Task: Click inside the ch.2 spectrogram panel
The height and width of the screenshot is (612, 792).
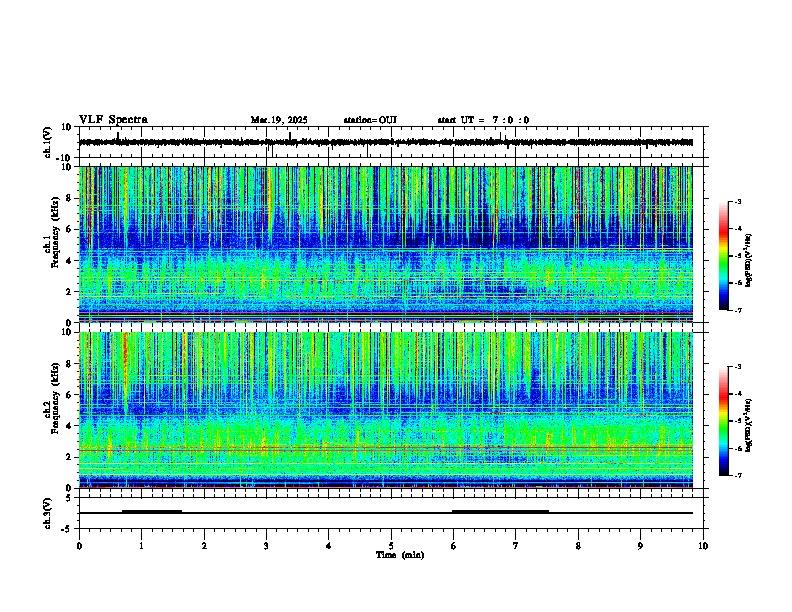Action: [x=386, y=410]
